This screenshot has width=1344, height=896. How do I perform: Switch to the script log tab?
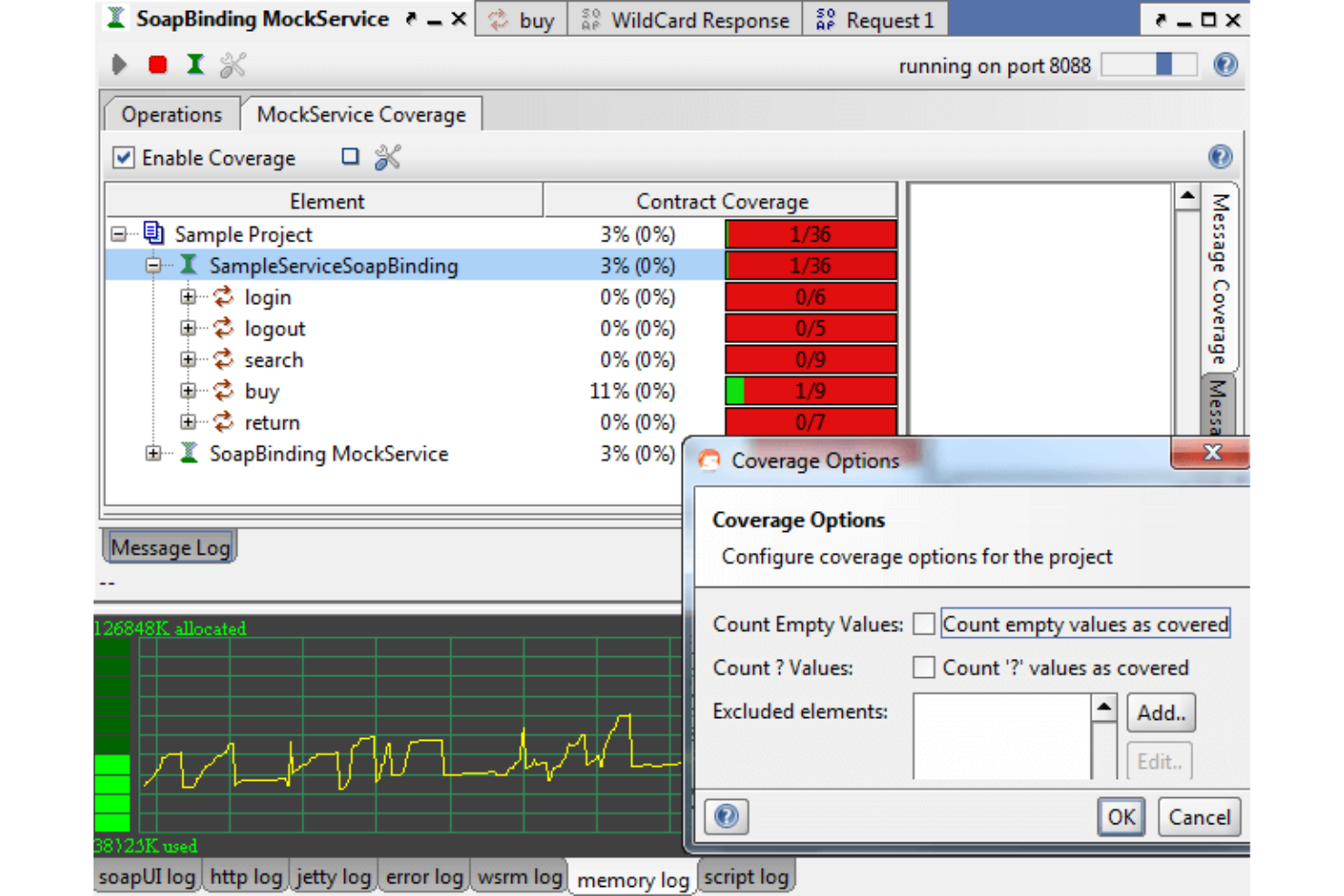(746, 877)
